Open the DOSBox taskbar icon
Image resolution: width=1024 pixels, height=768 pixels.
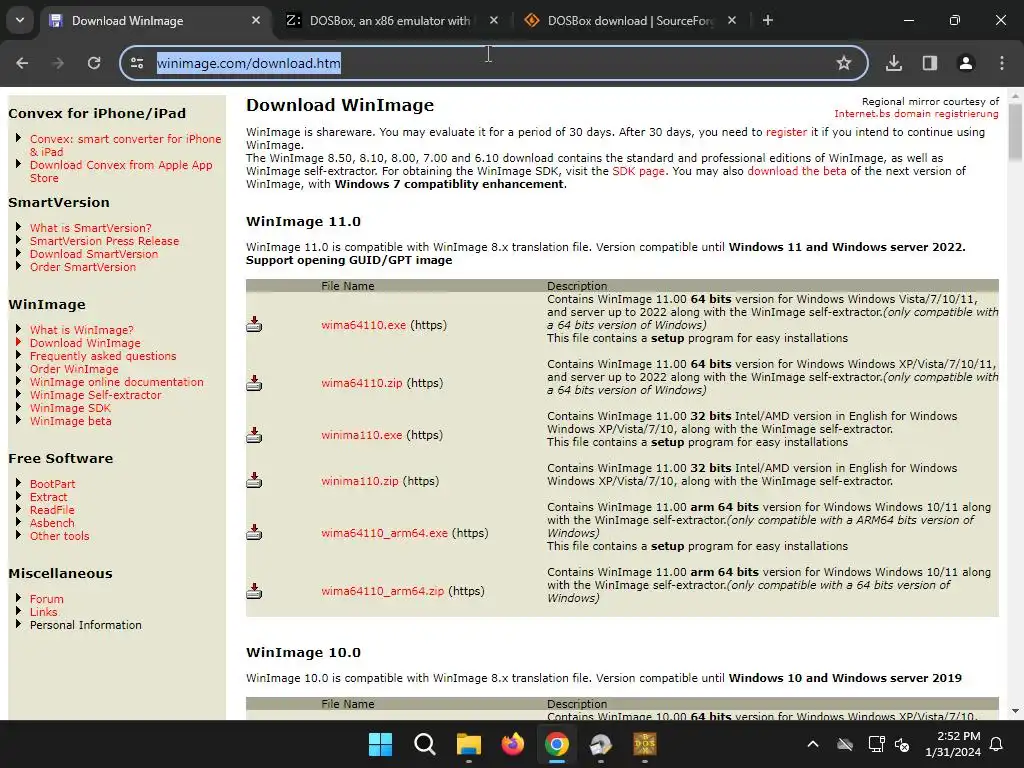tap(645, 744)
